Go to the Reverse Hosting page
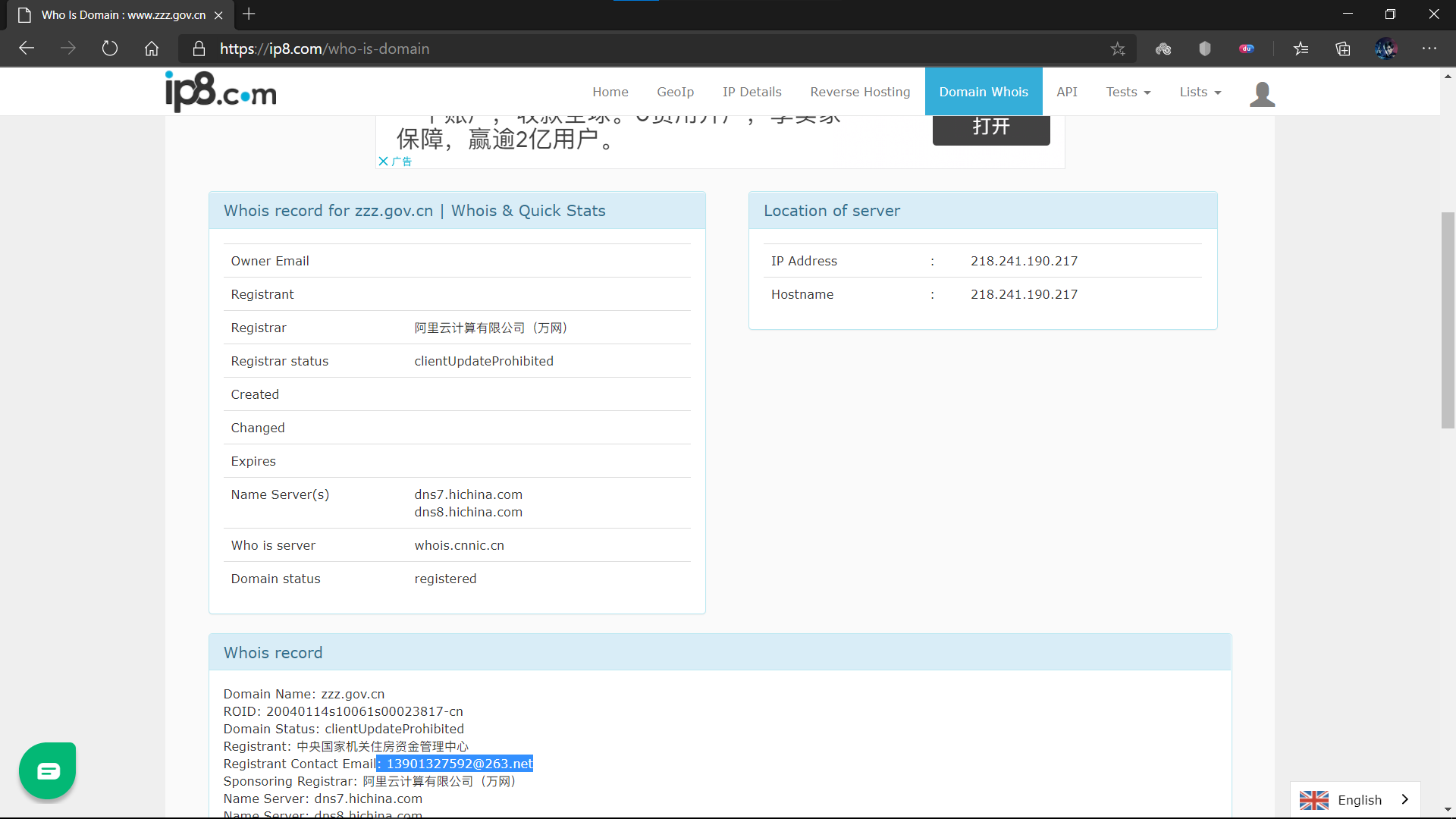 860,92
